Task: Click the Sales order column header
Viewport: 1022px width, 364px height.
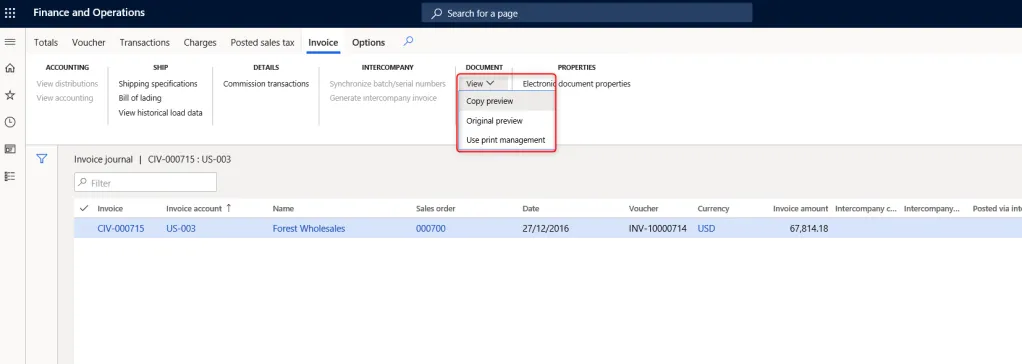Action: [435, 209]
